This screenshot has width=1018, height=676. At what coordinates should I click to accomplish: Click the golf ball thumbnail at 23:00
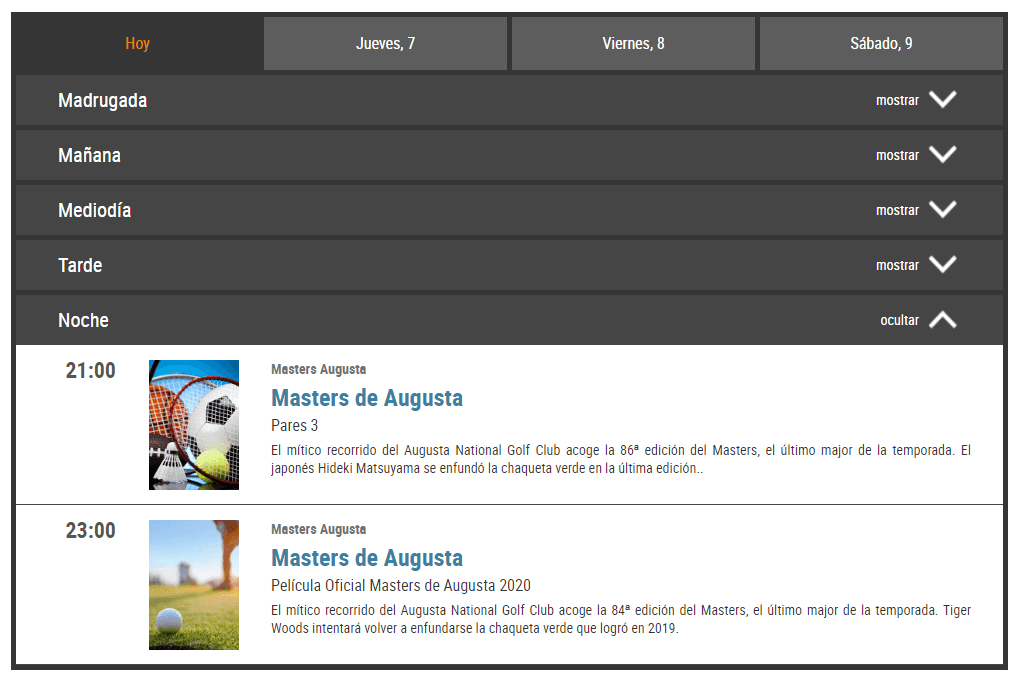pyautogui.click(x=194, y=584)
